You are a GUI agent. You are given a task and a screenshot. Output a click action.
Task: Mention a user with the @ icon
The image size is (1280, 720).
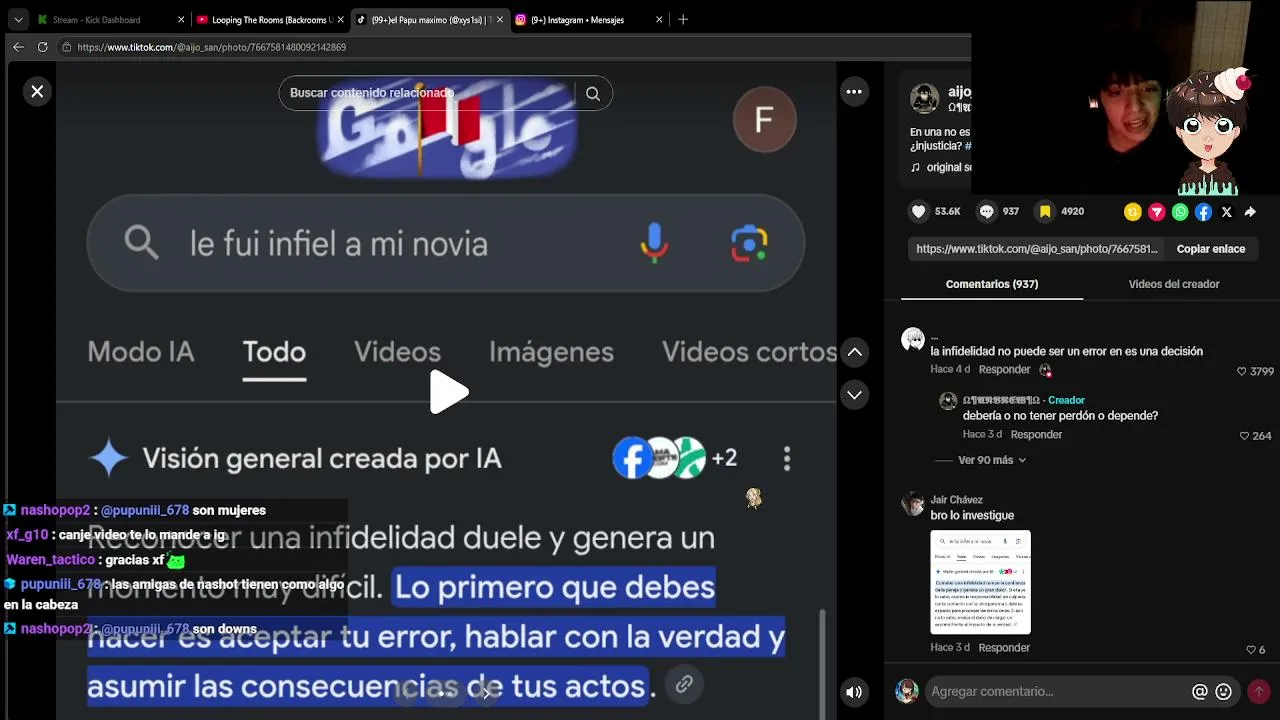[x=1200, y=692]
